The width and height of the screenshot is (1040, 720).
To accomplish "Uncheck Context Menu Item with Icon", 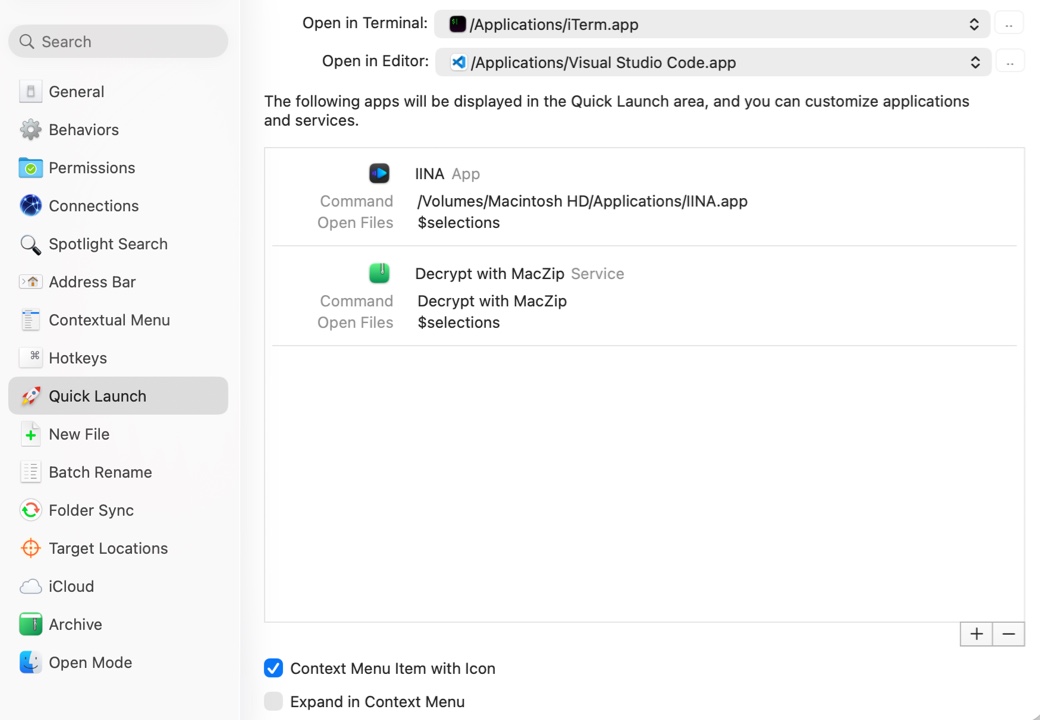I will pyautogui.click(x=273, y=668).
